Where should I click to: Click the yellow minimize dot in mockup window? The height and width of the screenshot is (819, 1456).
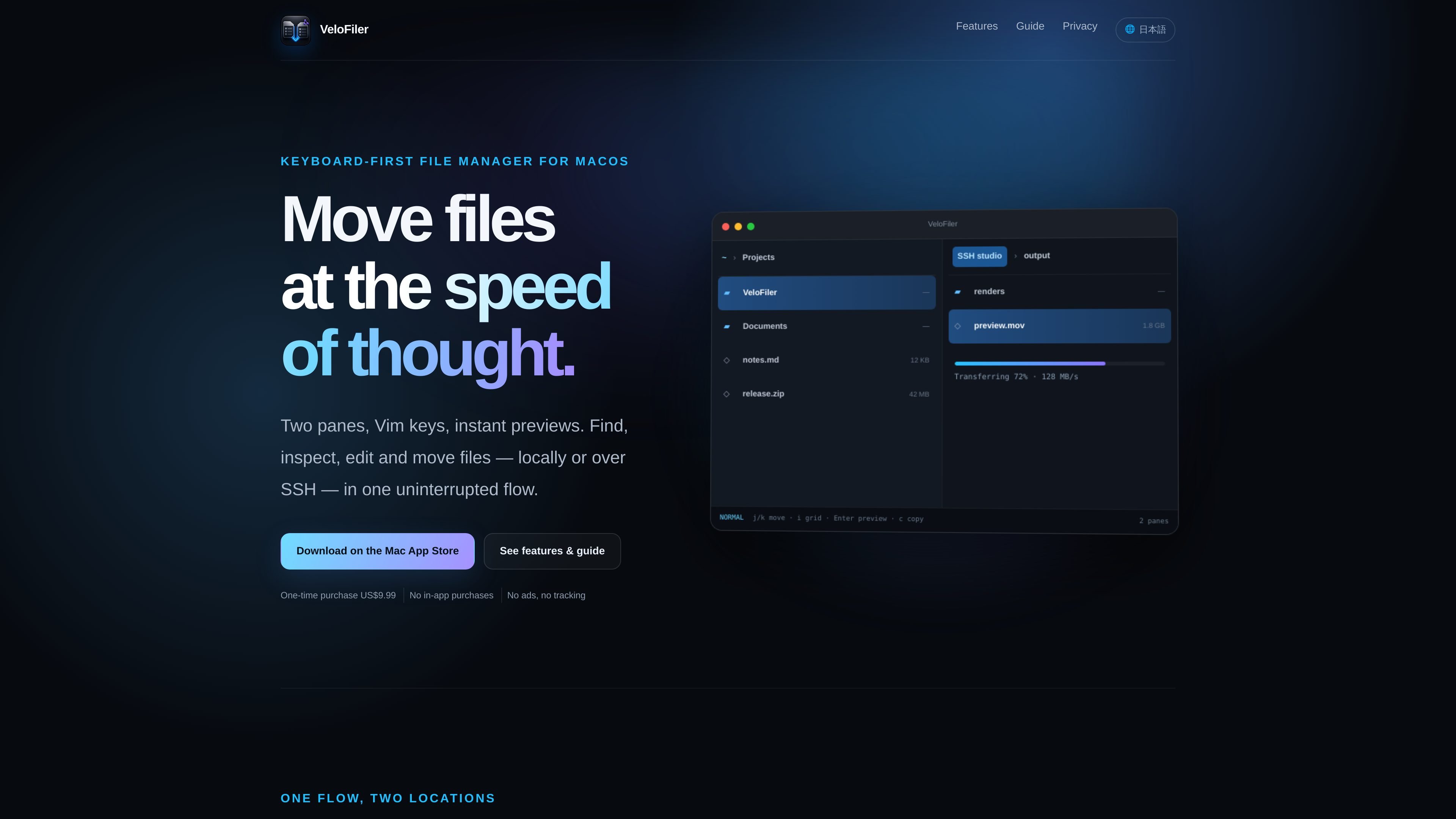[738, 227]
